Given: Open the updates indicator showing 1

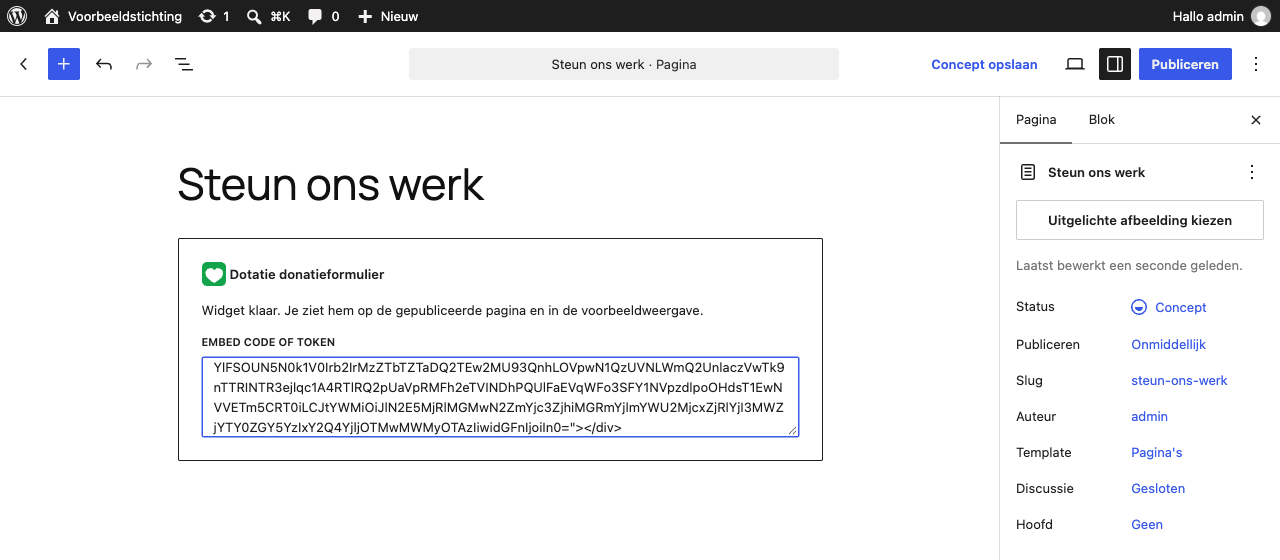Looking at the screenshot, I should [214, 16].
